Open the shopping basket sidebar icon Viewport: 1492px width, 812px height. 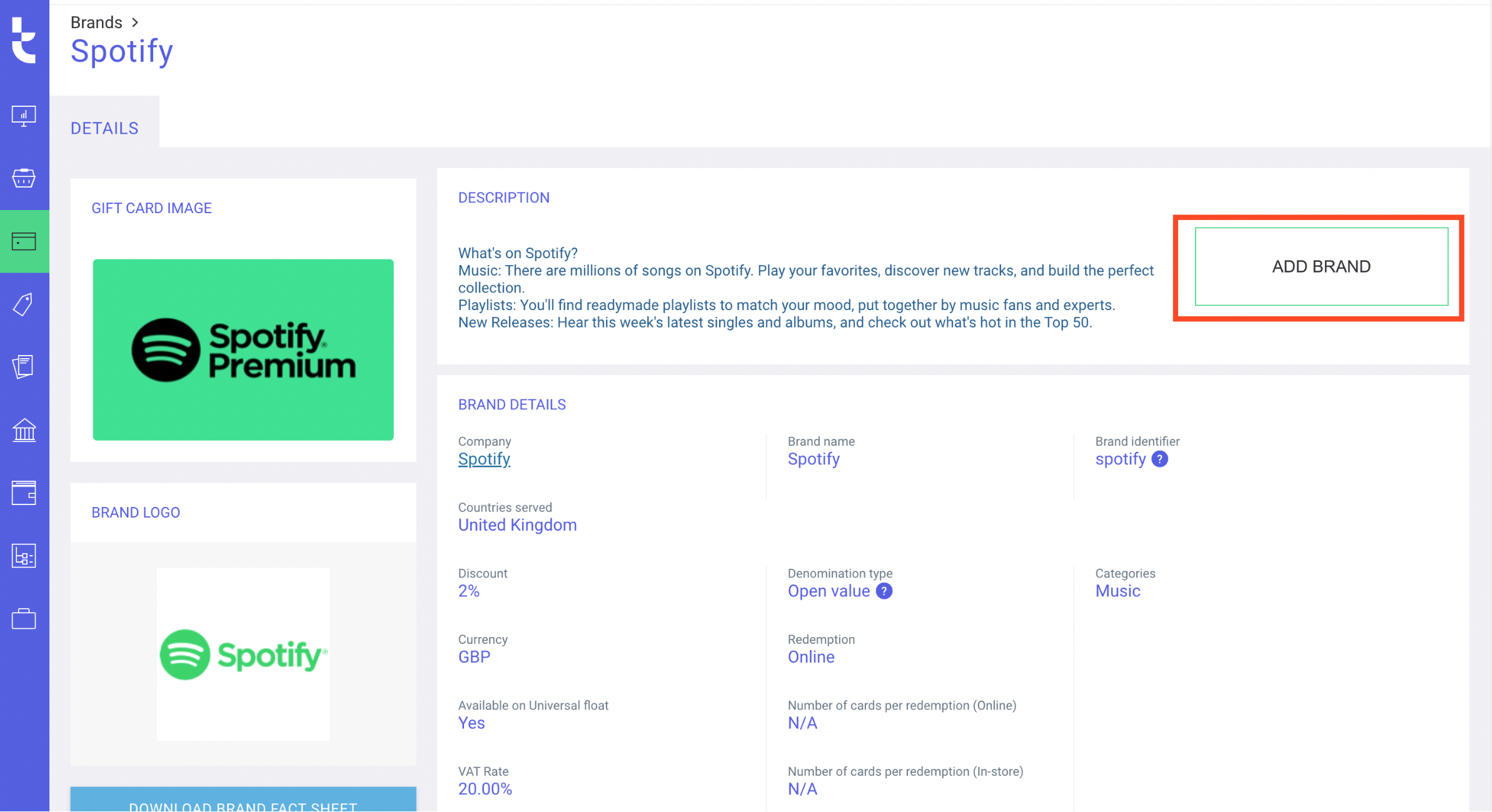(x=24, y=178)
